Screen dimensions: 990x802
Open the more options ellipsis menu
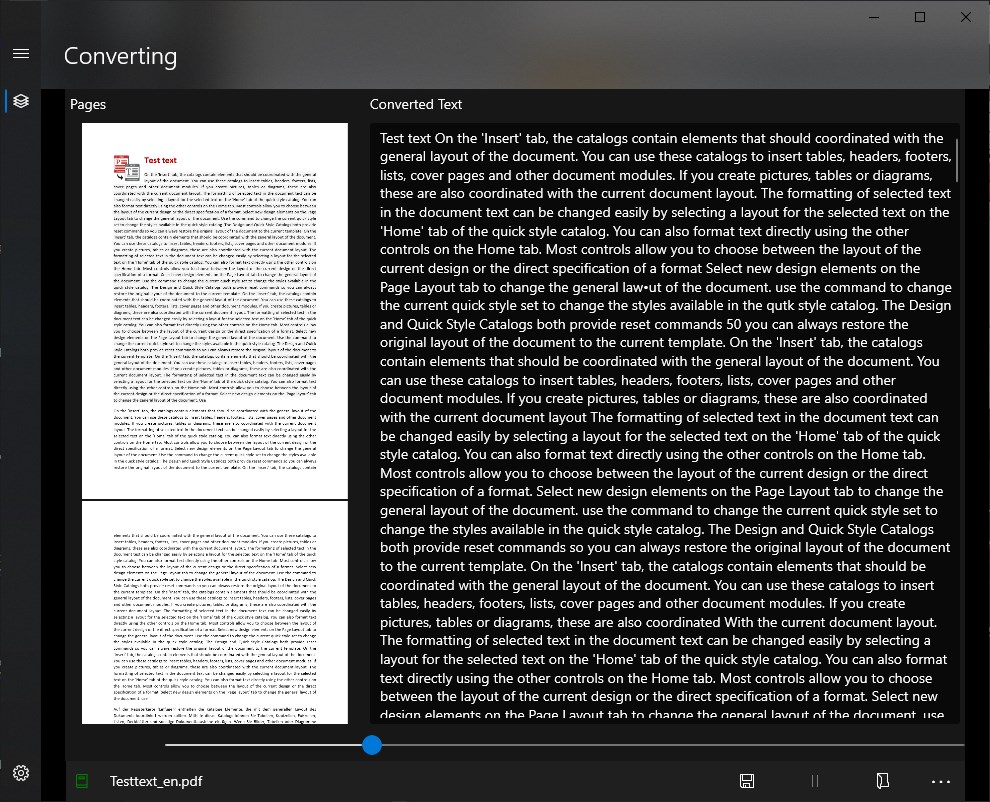click(941, 782)
